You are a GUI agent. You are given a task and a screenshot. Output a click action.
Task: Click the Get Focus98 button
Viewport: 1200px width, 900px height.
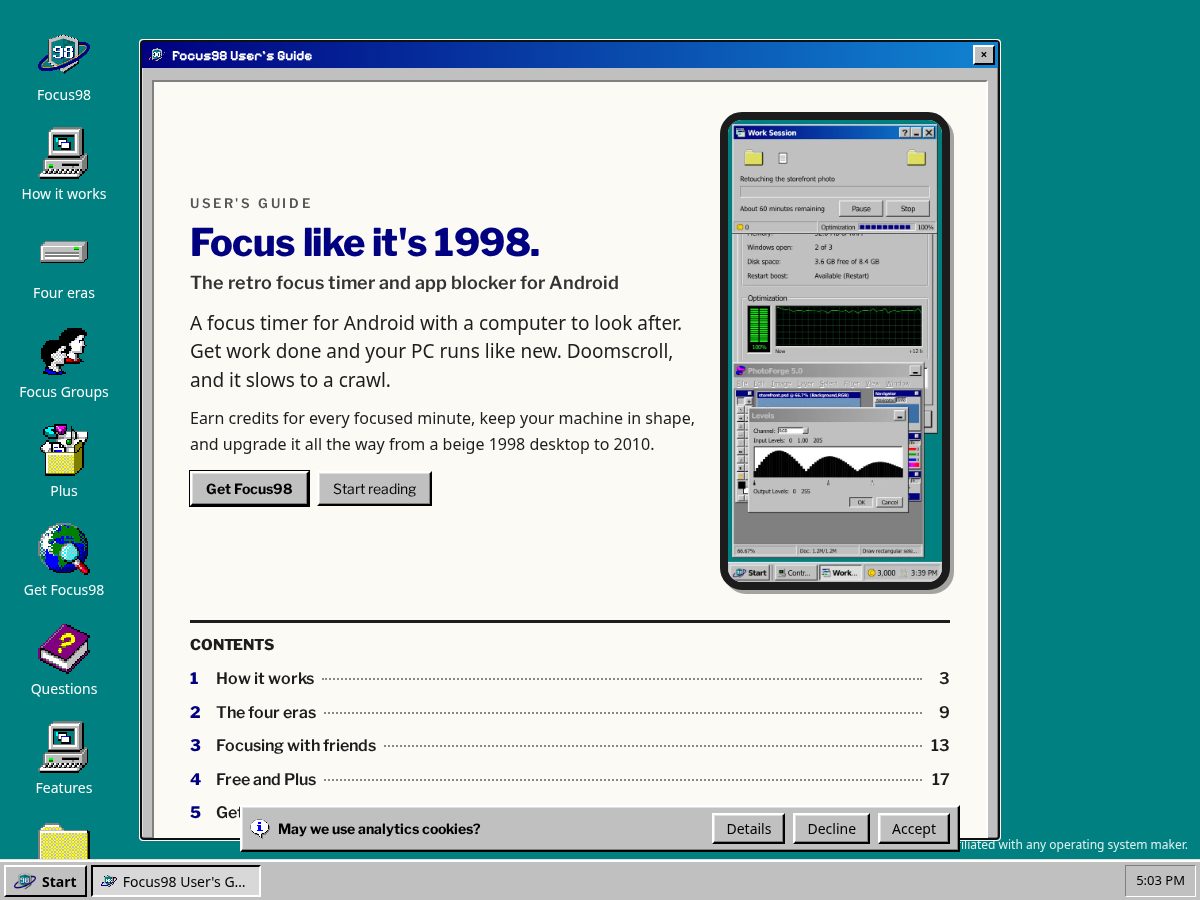pyautogui.click(x=249, y=488)
